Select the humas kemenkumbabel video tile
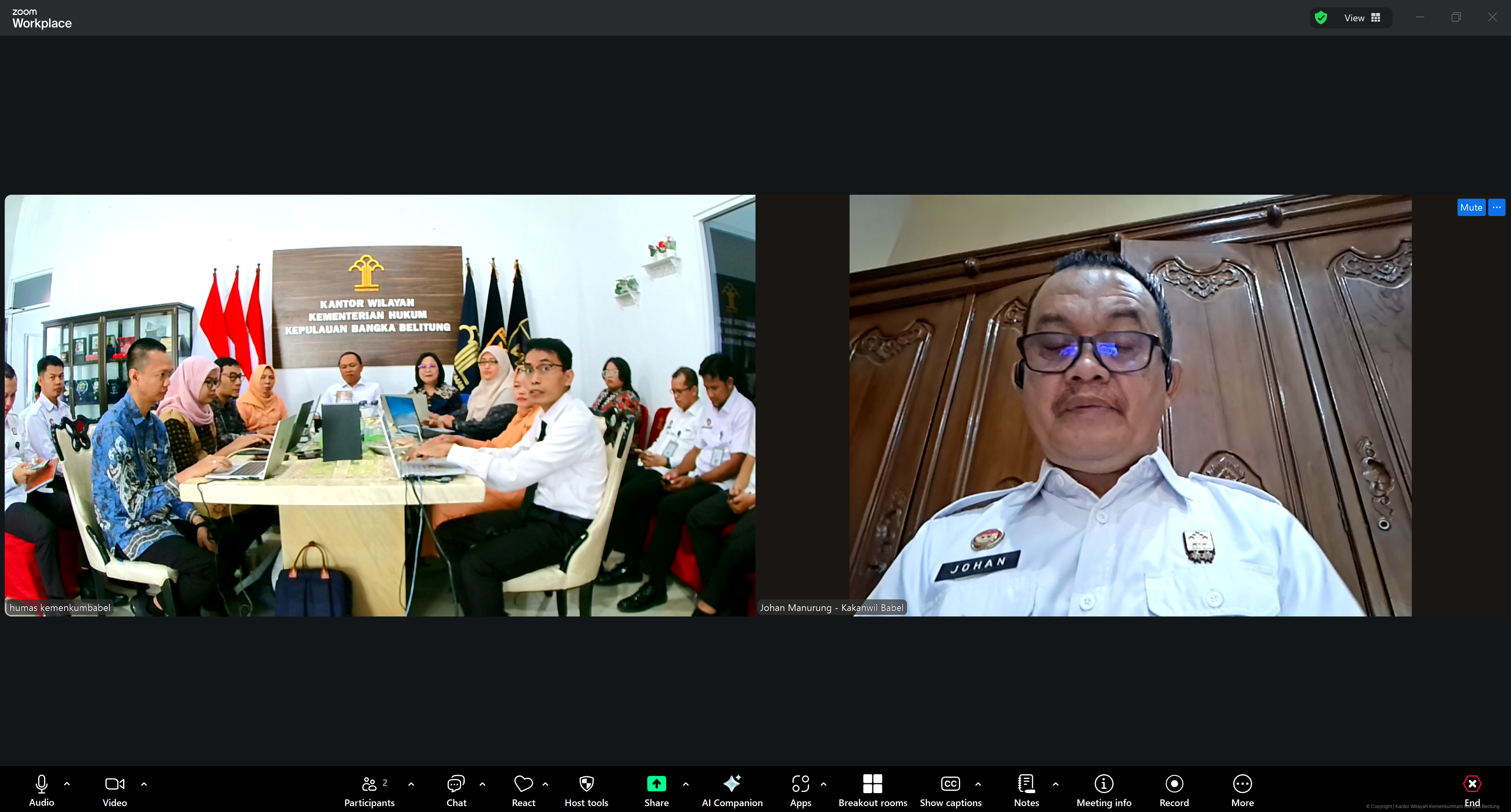Image resolution: width=1511 pixels, height=812 pixels. pos(379,405)
